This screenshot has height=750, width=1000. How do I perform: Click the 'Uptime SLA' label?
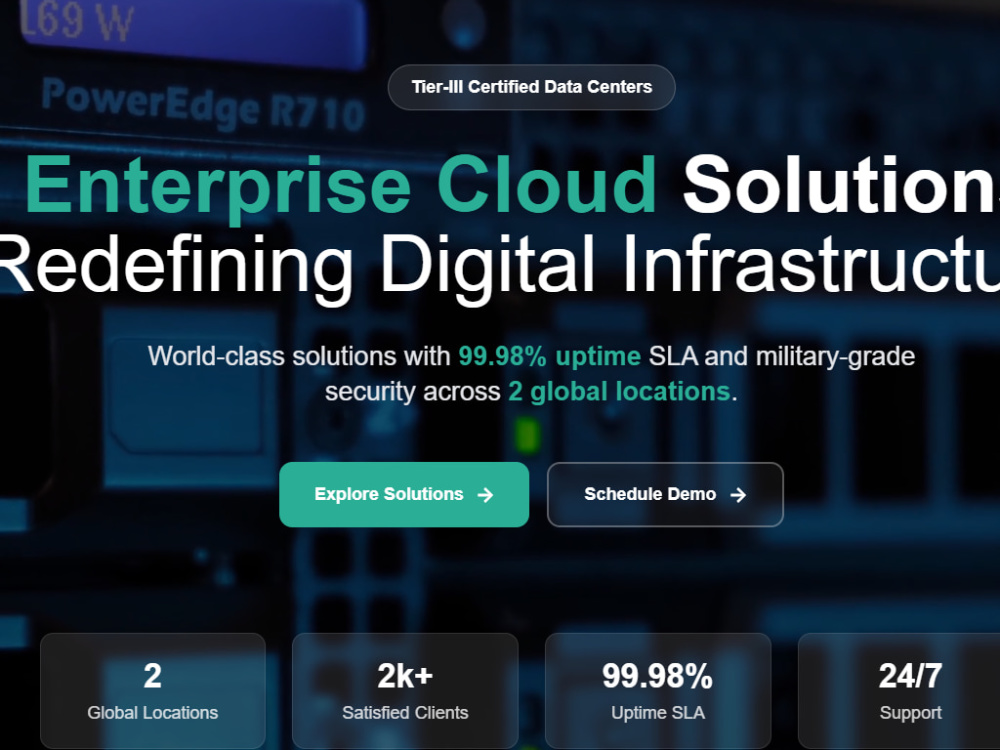coord(658,712)
